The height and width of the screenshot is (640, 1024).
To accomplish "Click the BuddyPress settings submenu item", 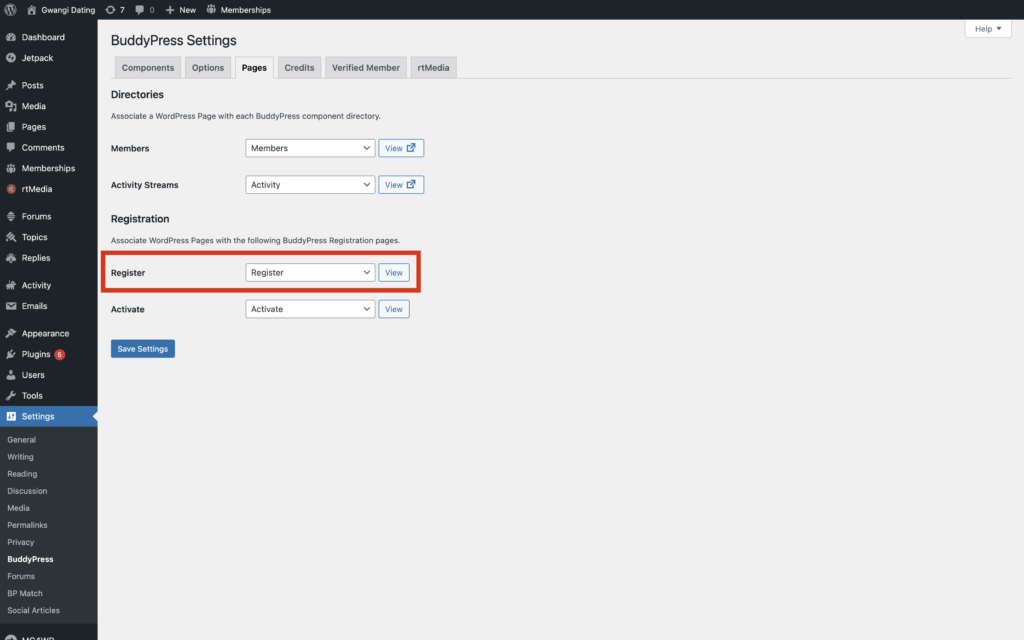I will (31, 559).
